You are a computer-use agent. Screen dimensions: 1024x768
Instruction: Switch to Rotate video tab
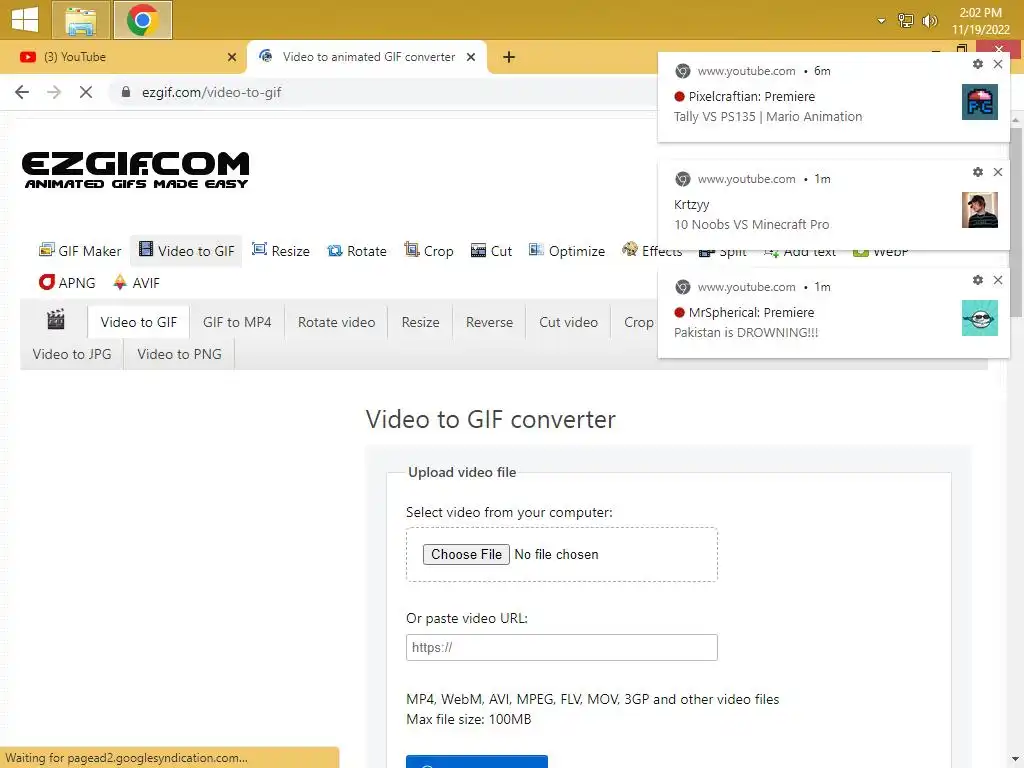click(x=336, y=322)
